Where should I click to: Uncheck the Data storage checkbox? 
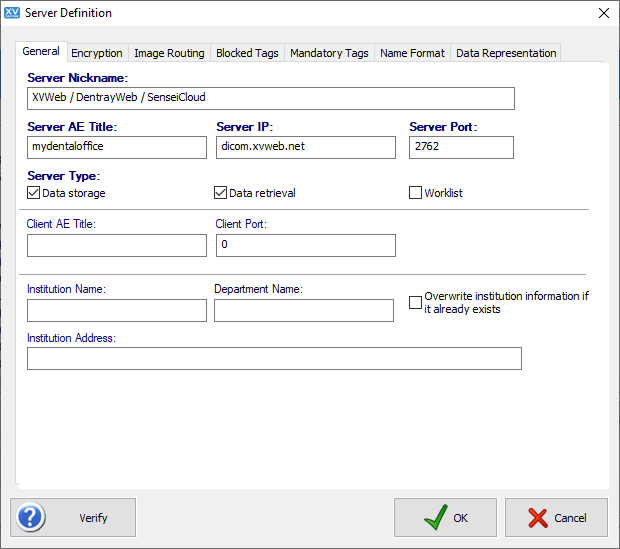coord(34,193)
